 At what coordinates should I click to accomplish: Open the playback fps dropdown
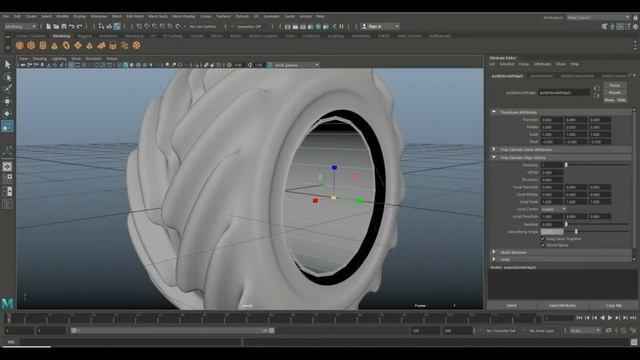pyautogui.click(x=584, y=331)
